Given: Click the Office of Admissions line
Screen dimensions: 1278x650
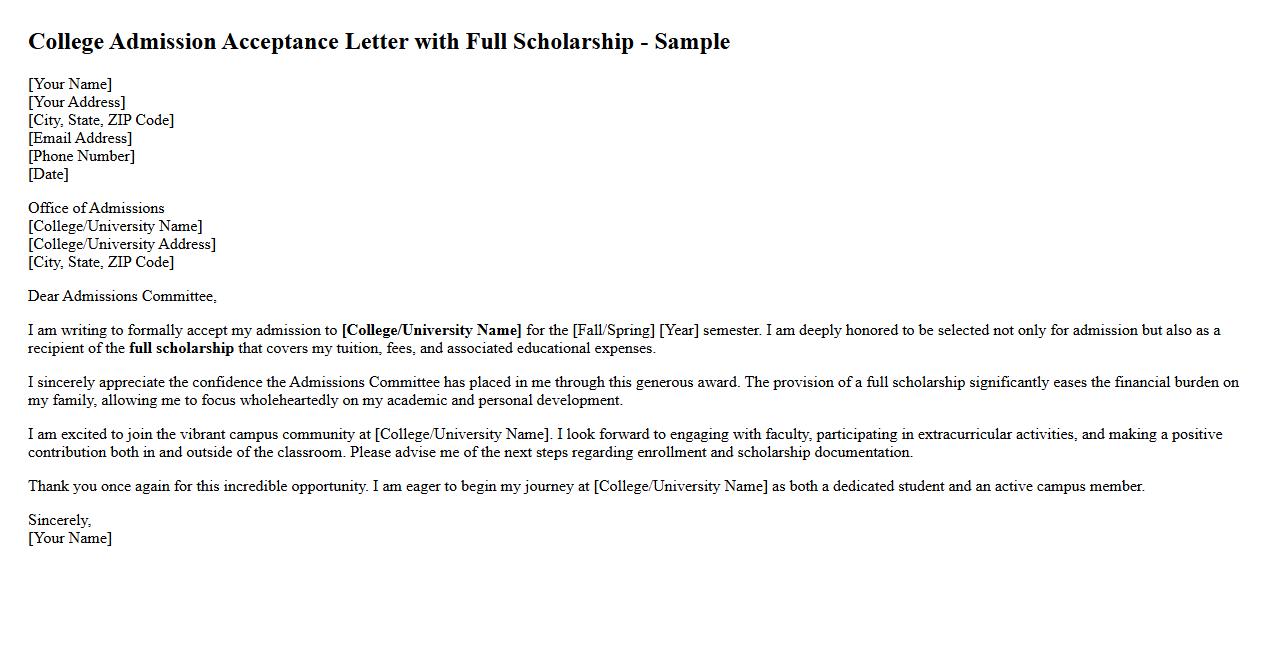Looking at the screenshot, I should click(96, 208).
